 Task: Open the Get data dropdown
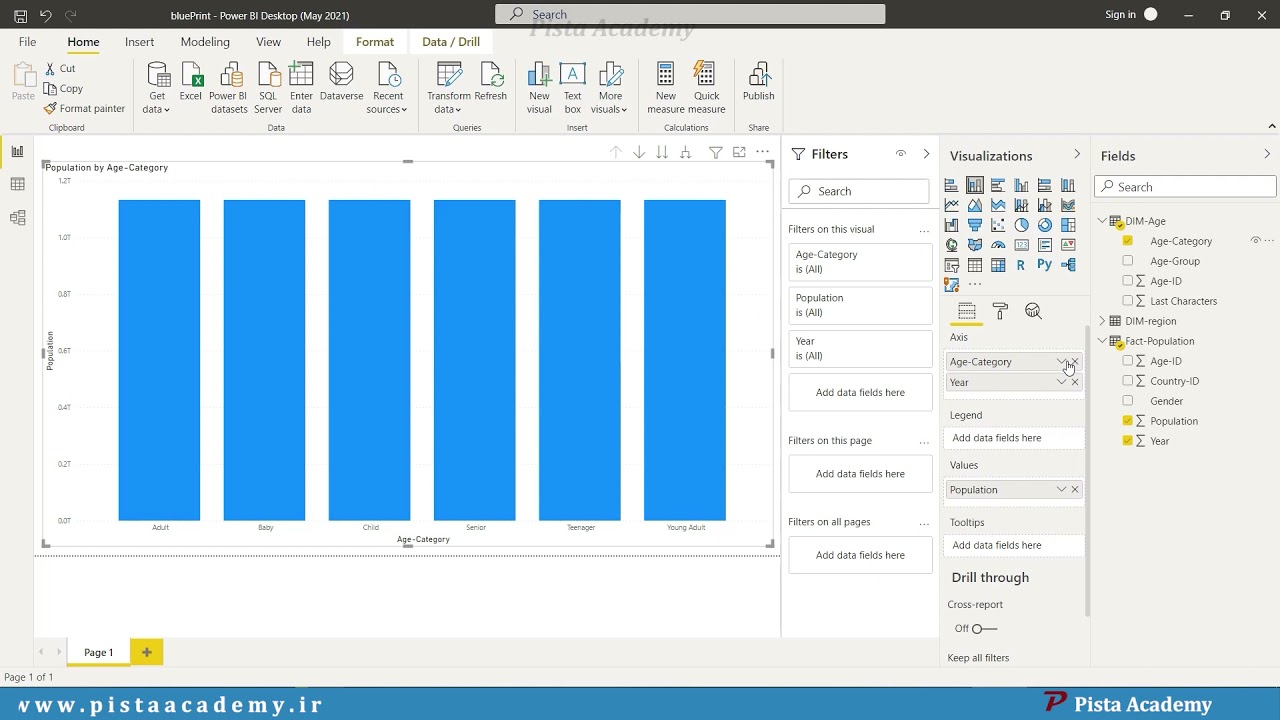click(x=157, y=89)
